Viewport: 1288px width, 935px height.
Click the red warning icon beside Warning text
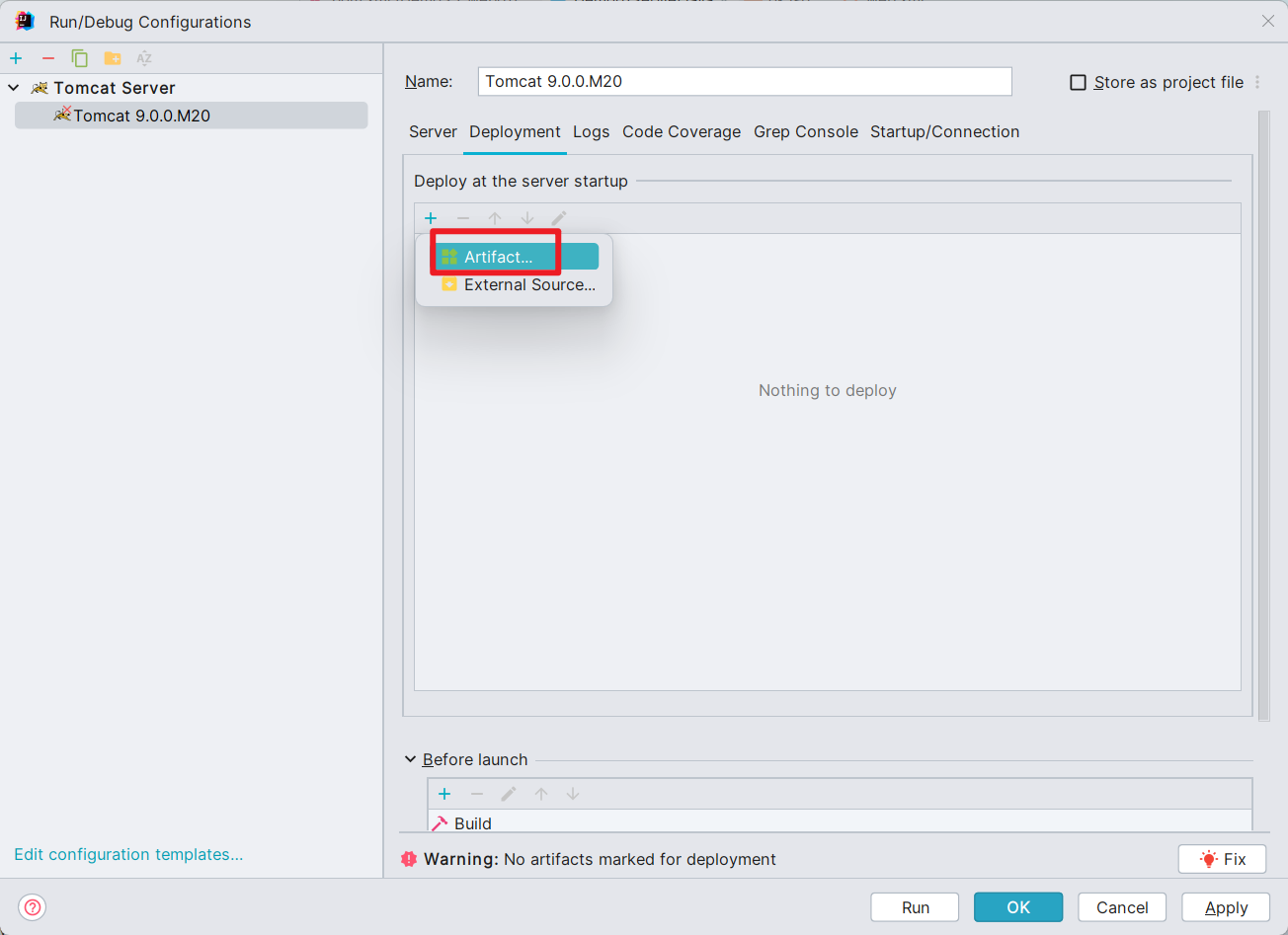click(x=409, y=859)
